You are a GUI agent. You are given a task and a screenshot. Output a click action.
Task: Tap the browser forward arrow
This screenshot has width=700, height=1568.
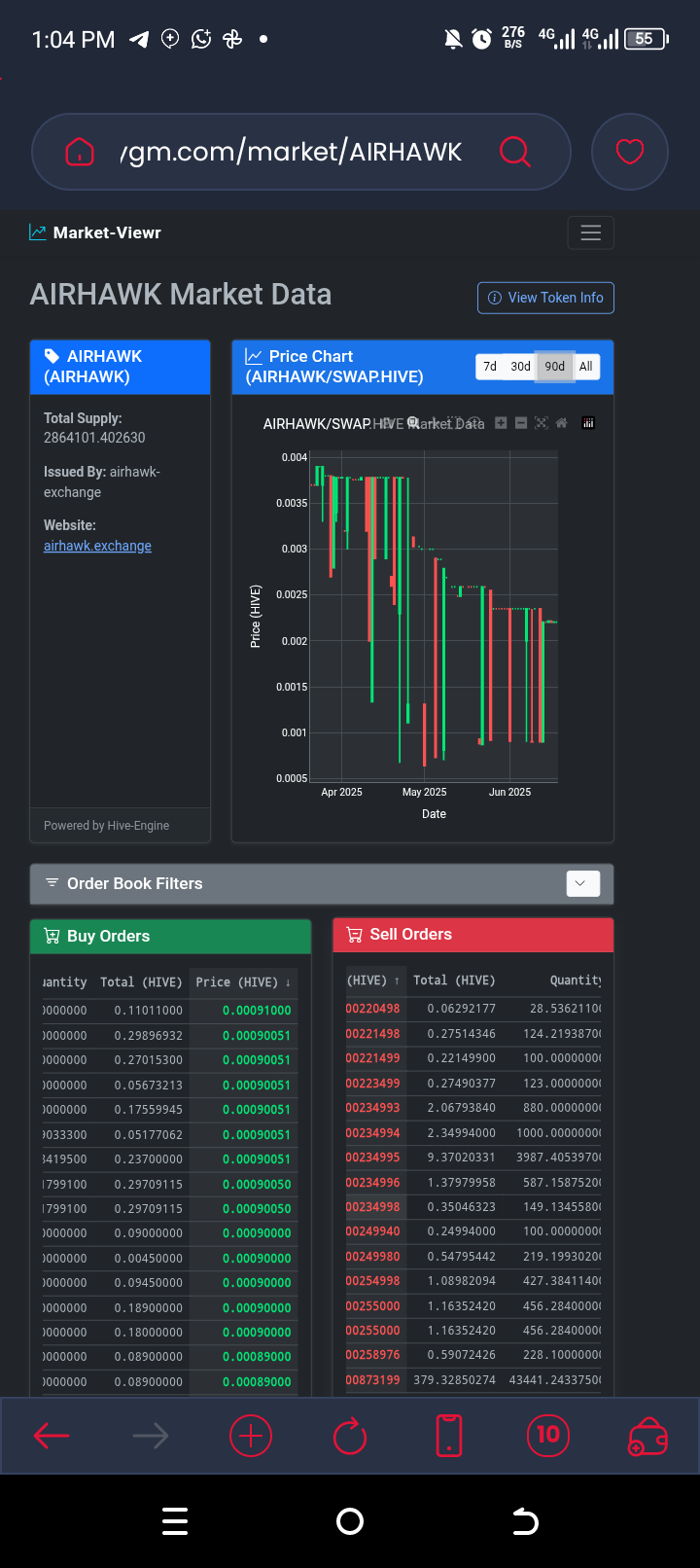click(151, 1436)
